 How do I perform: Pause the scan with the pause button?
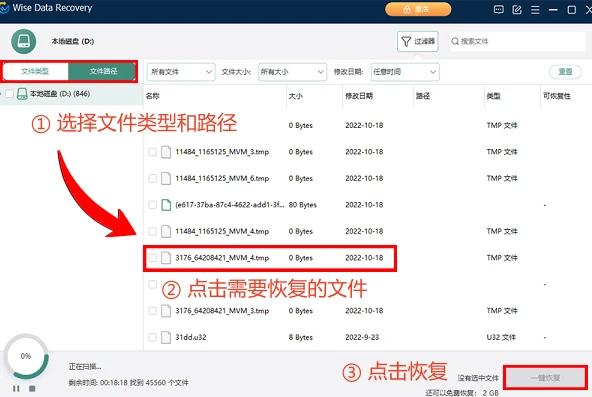click(16, 388)
